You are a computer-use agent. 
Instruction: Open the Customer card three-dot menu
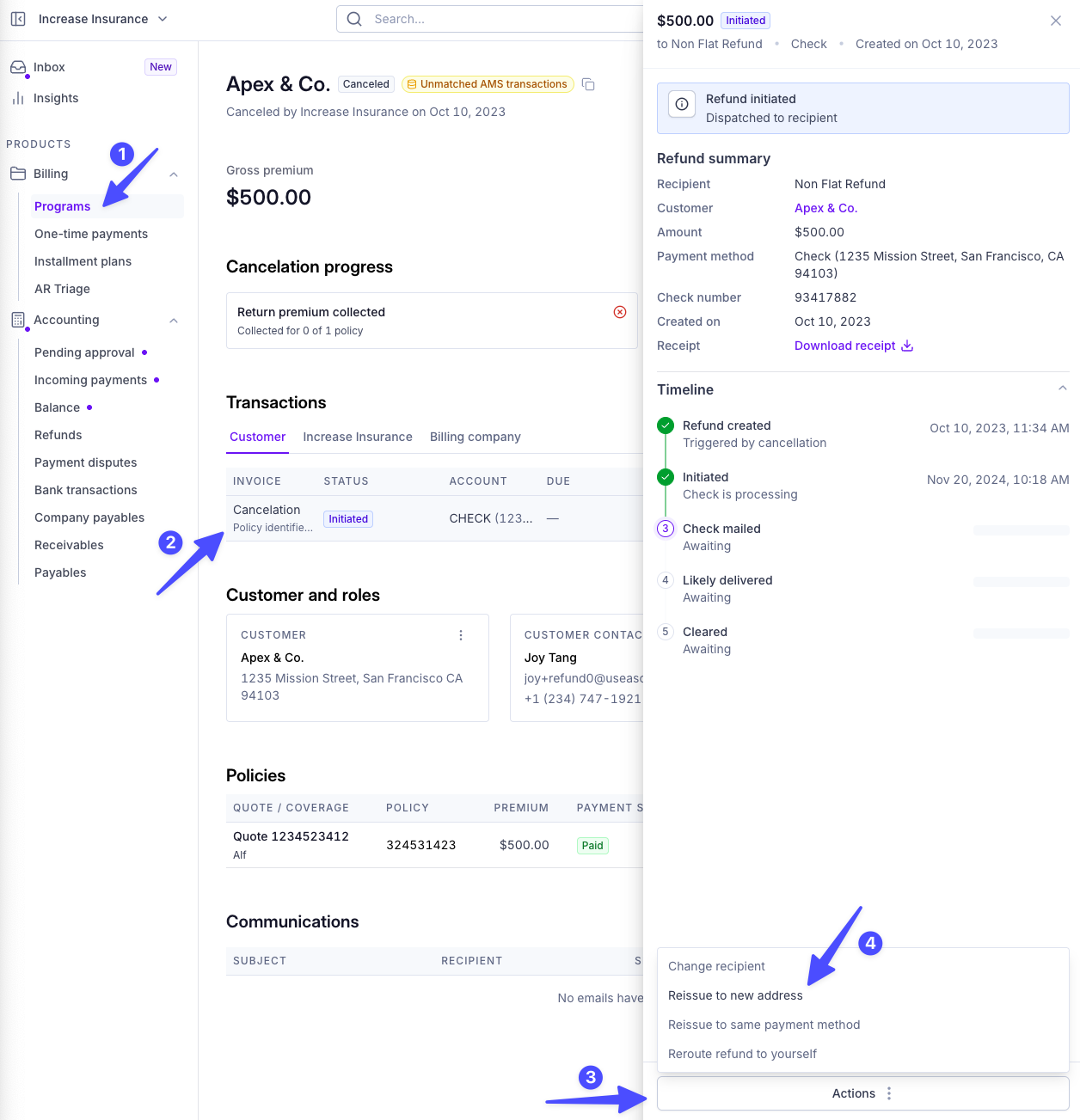(461, 635)
